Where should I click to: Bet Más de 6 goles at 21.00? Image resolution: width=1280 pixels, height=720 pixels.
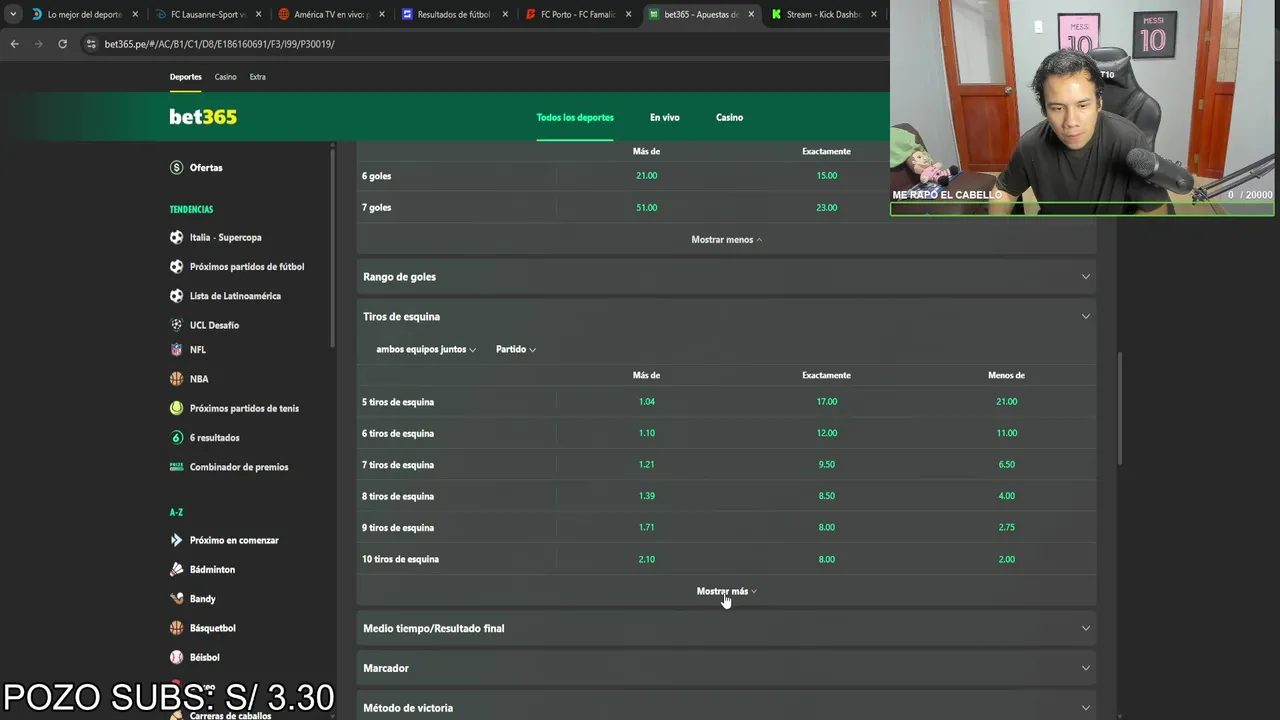click(647, 176)
